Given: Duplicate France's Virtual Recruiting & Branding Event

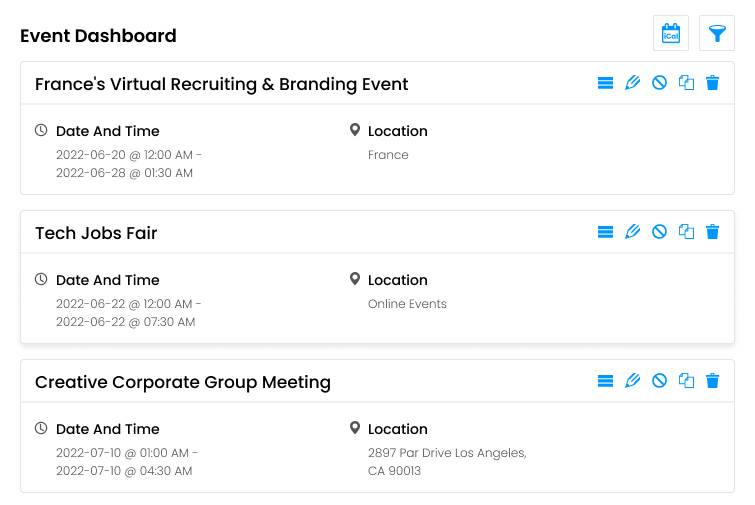Looking at the screenshot, I should point(686,83).
